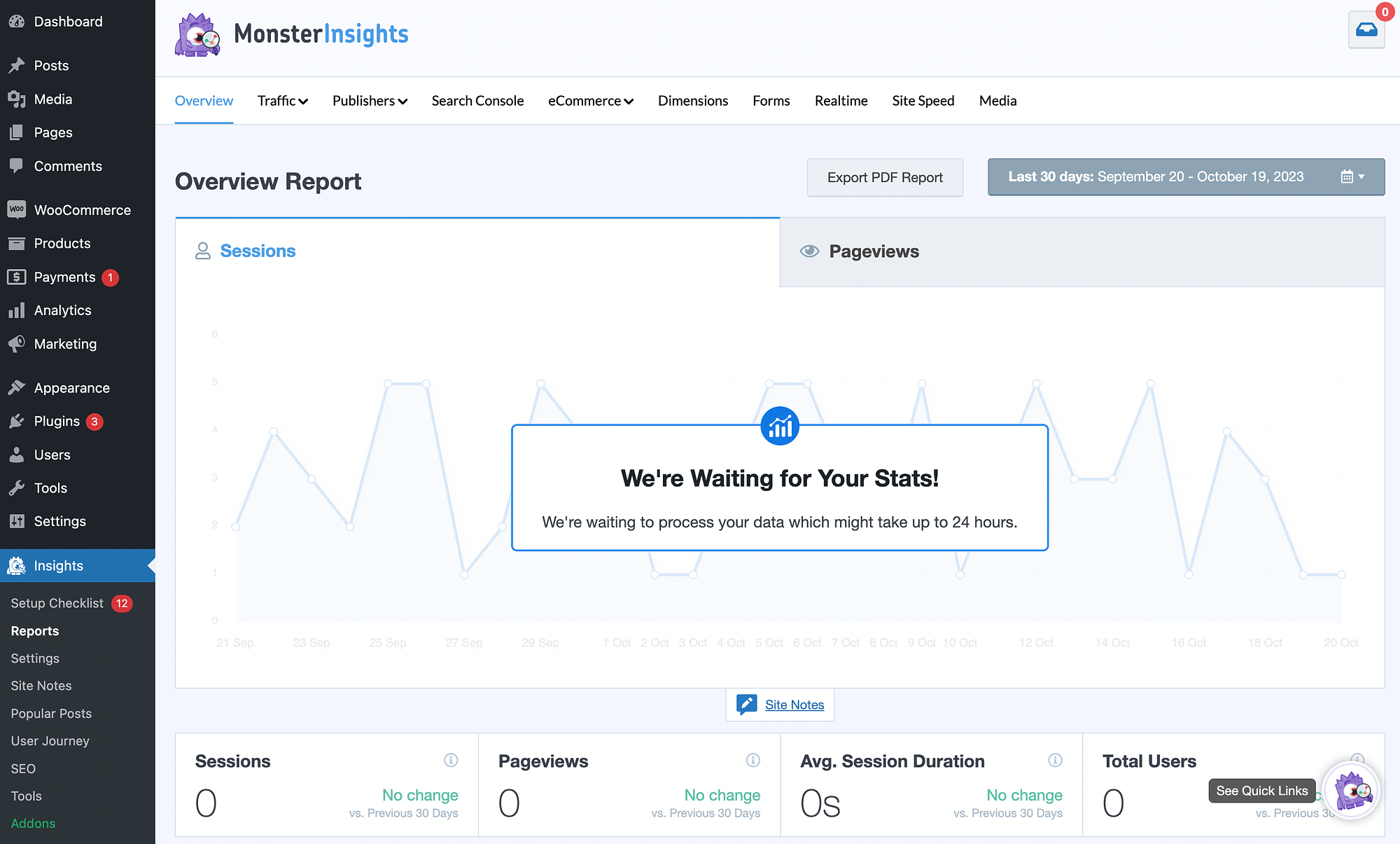Expand the Traffic dropdown menu
The width and height of the screenshot is (1400, 844).
282,100
